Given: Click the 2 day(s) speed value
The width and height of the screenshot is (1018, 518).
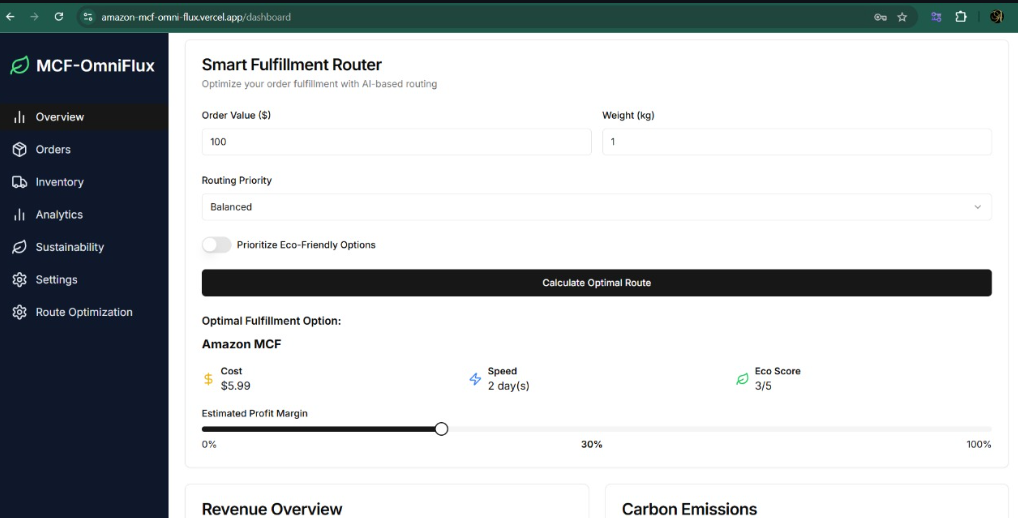Looking at the screenshot, I should point(508,386).
